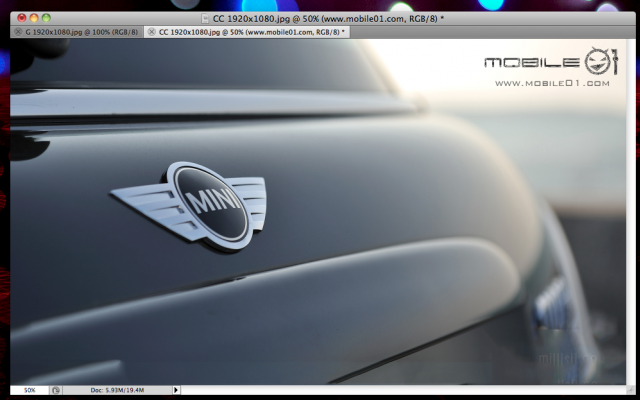Click the Doc: 5.93M/19.4M status info
This screenshot has width=640, height=400.
click(117, 390)
